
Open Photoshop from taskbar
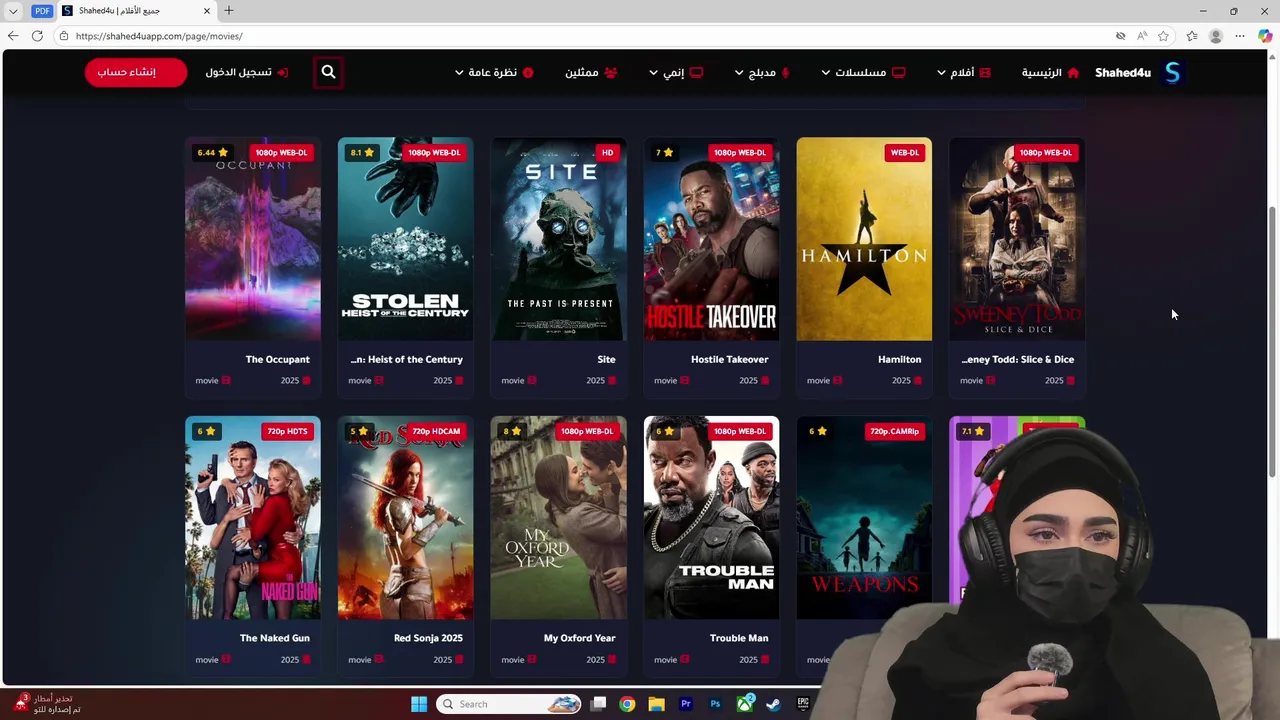[x=715, y=704]
